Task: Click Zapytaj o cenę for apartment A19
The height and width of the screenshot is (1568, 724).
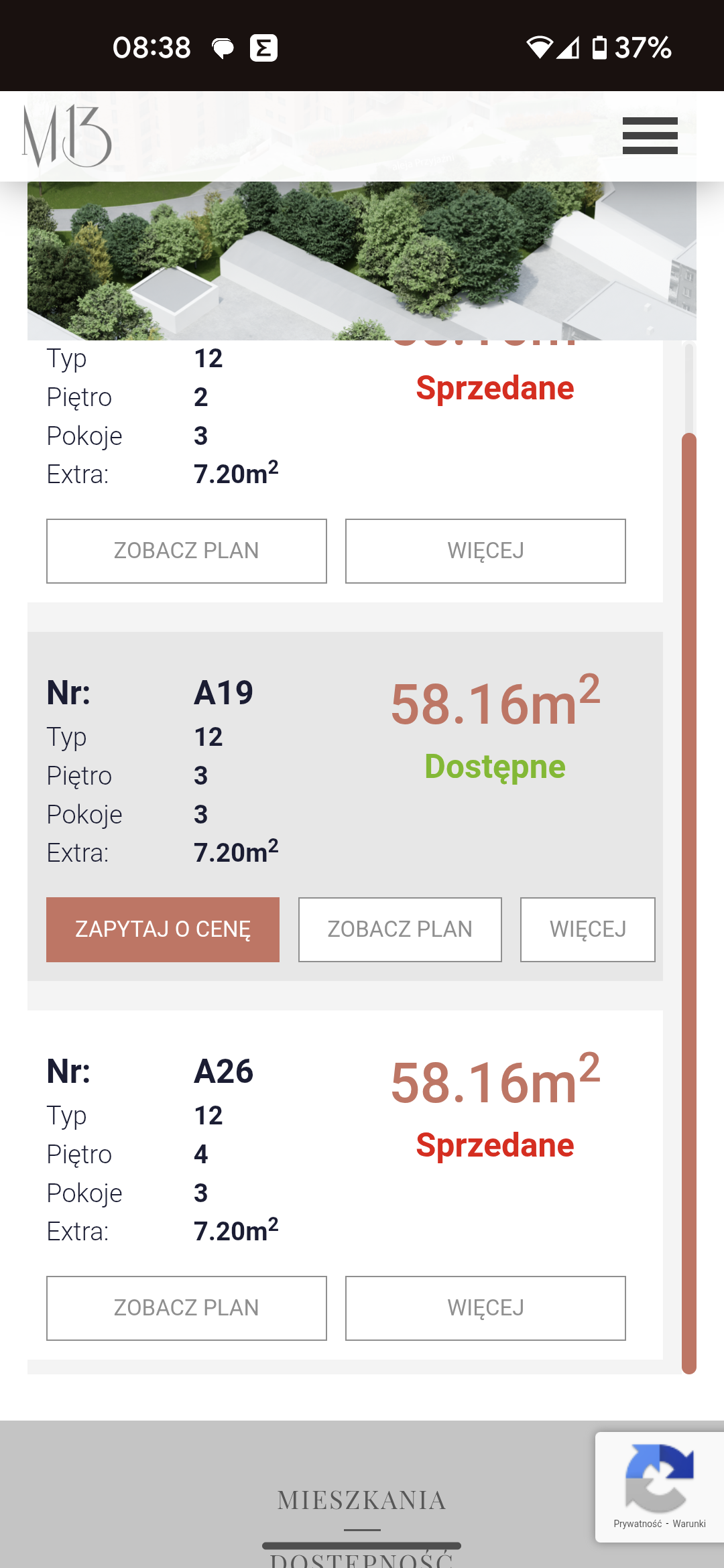Action: click(x=163, y=929)
